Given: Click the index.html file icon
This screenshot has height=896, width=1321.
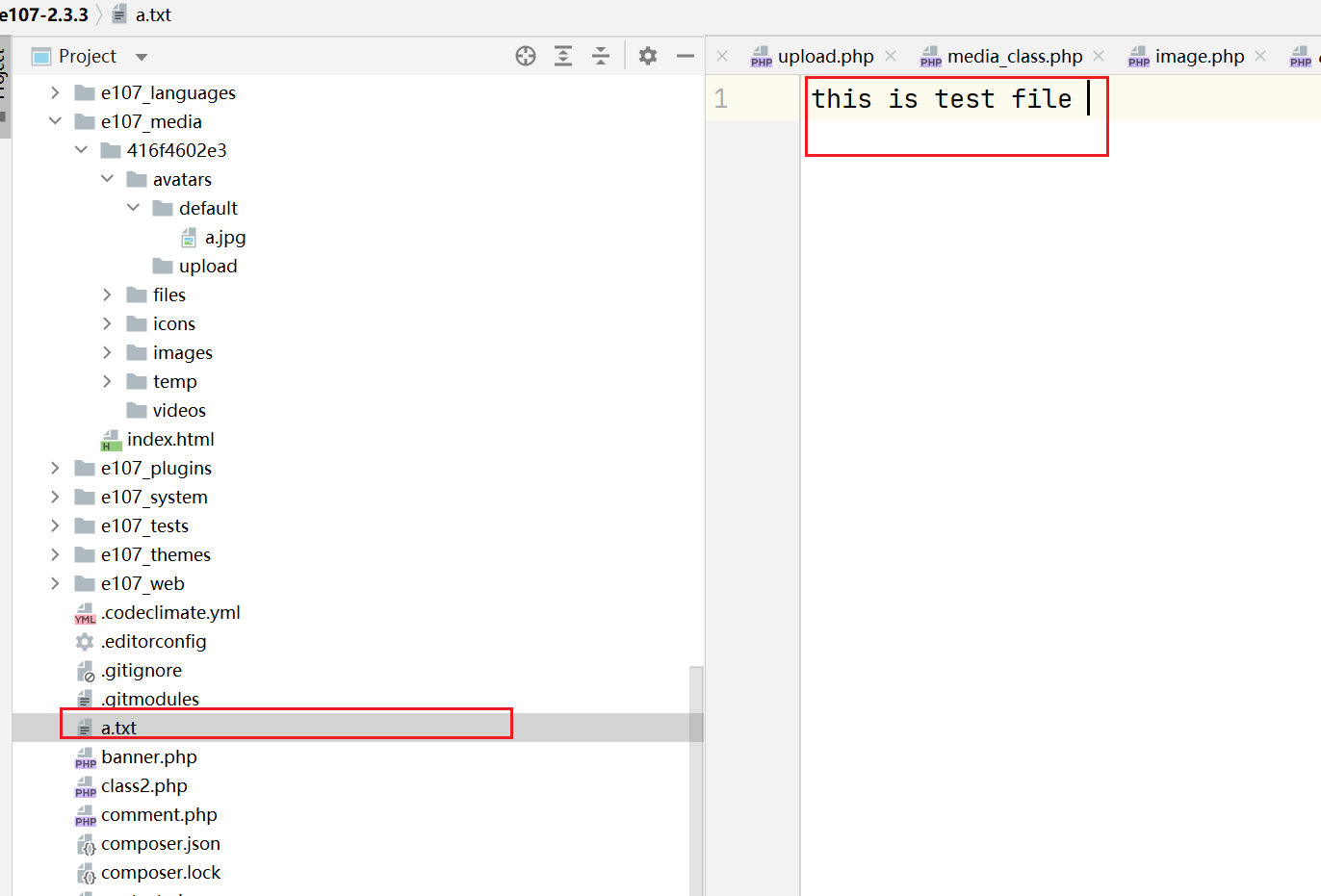Looking at the screenshot, I should coord(112,440).
